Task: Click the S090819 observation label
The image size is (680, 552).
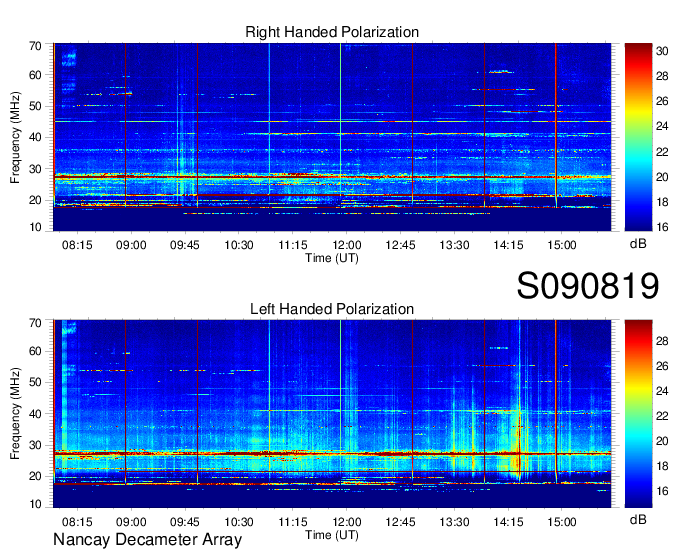Action: [x=588, y=285]
